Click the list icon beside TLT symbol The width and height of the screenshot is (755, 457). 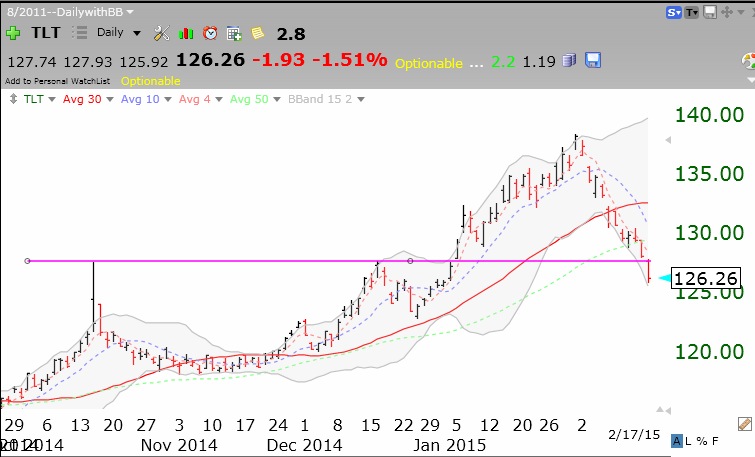click(81, 32)
